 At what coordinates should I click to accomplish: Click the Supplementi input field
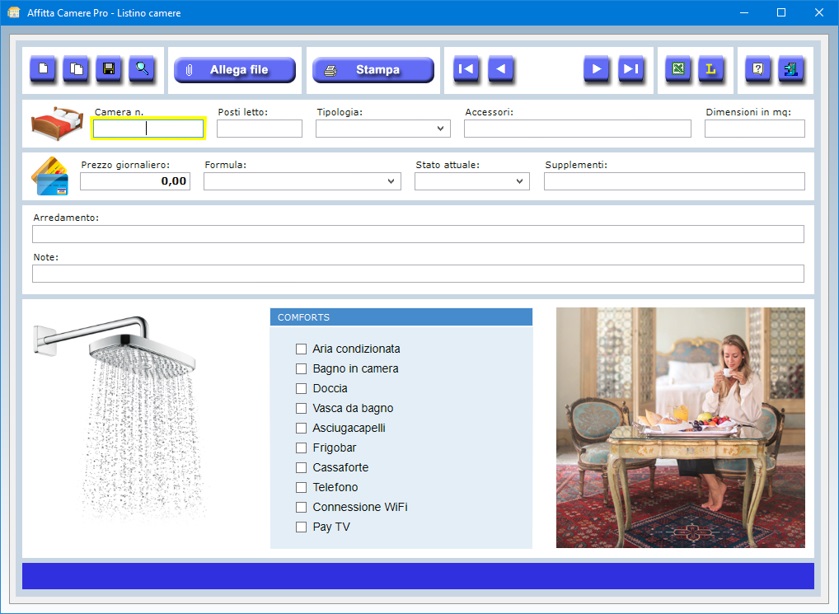tap(674, 181)
